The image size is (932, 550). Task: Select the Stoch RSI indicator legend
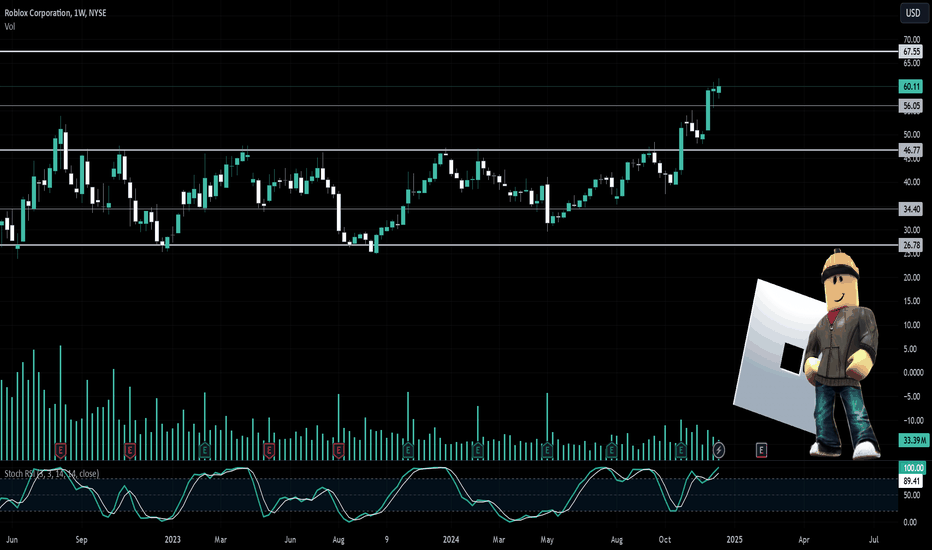coord(52,473)
